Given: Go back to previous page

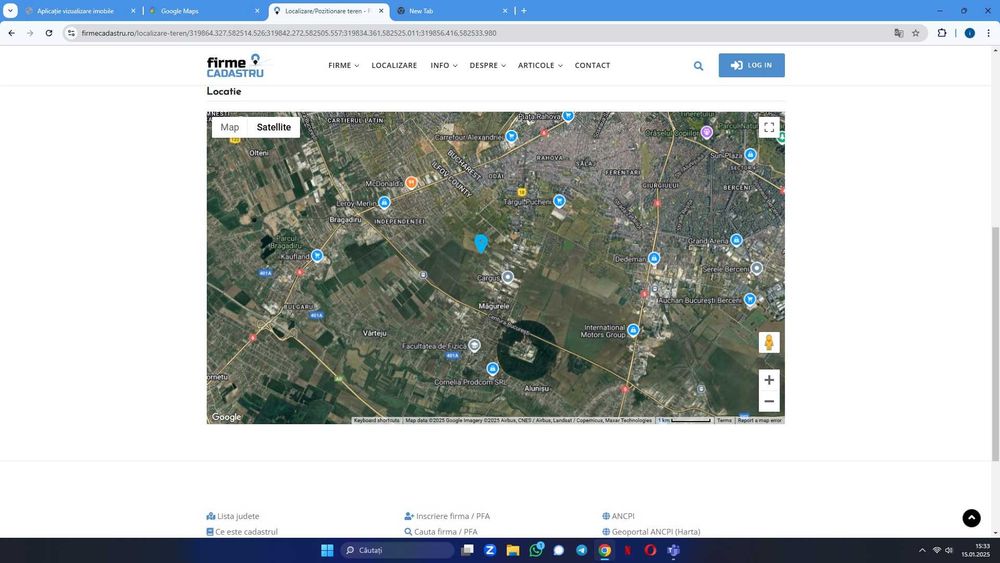Looking at the screenshot, I should tap(11, 33).
